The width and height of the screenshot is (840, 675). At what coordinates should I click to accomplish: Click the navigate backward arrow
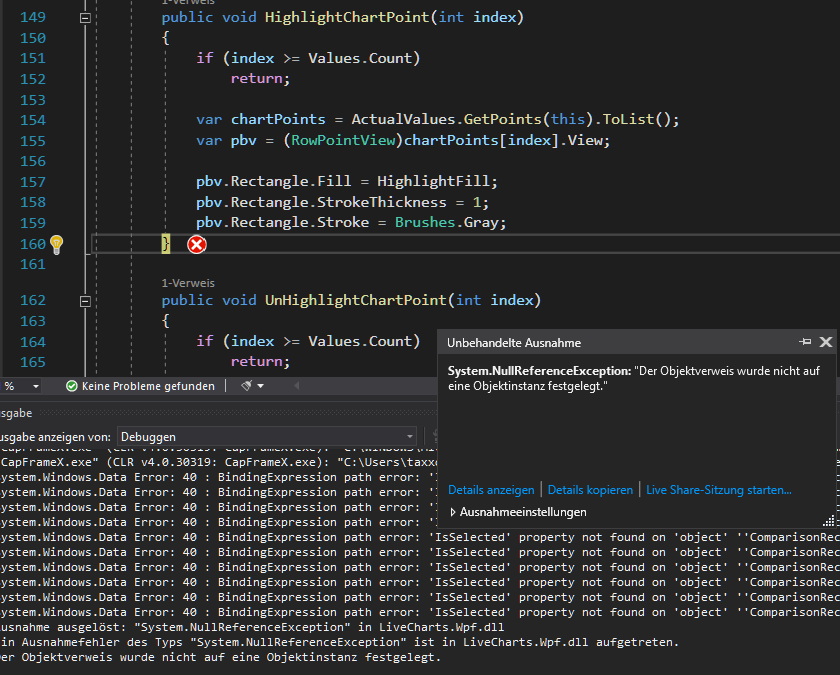(296, 386)
